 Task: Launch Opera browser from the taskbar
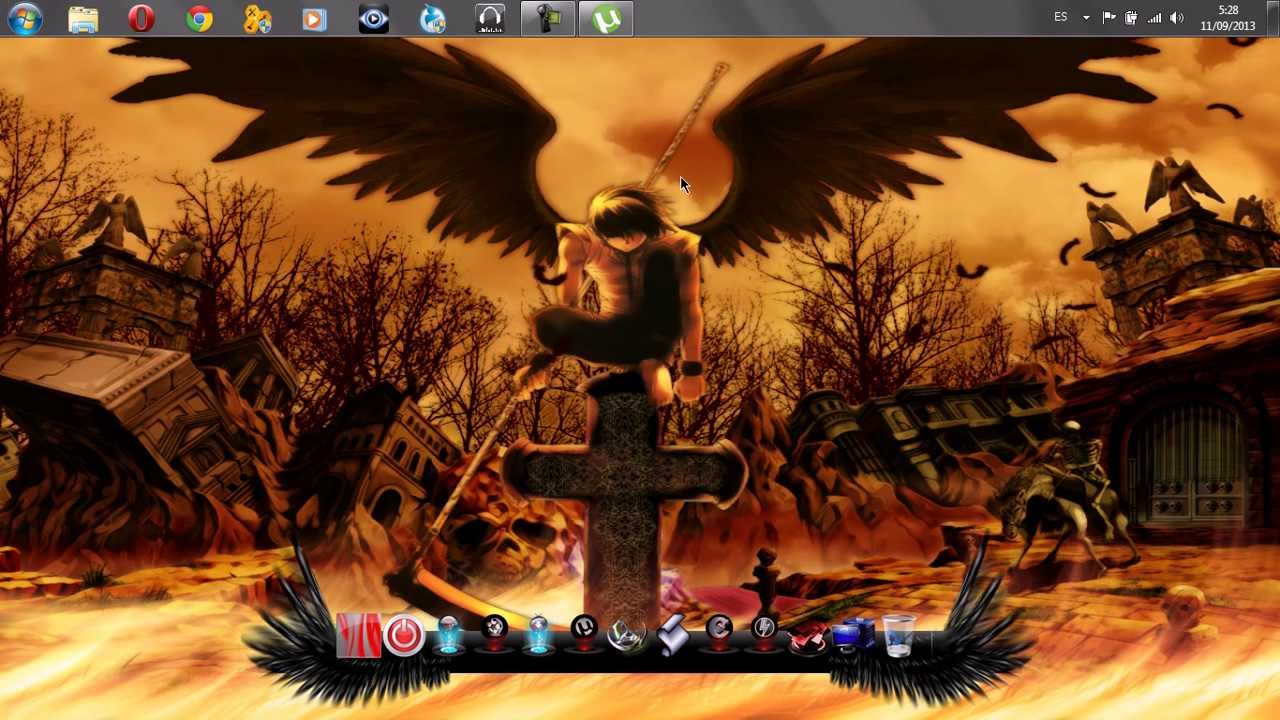click(141, 18)
